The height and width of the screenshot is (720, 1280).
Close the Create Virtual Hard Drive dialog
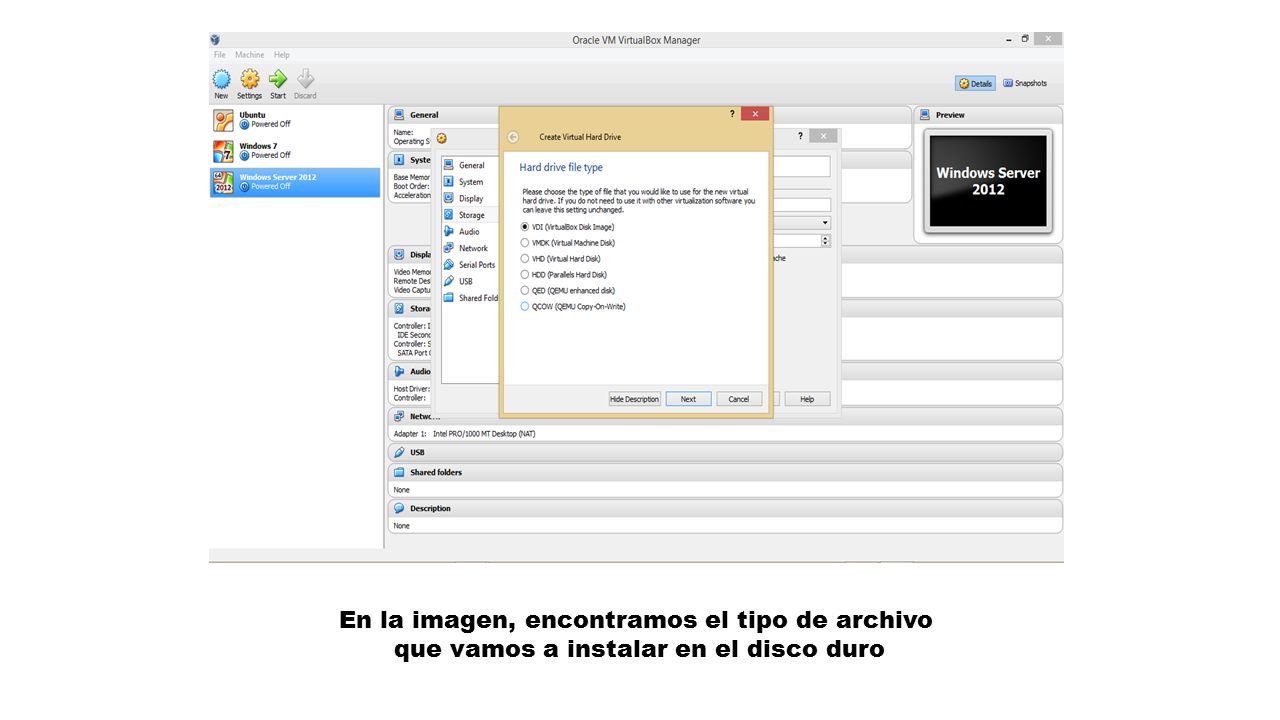[755, 114]
